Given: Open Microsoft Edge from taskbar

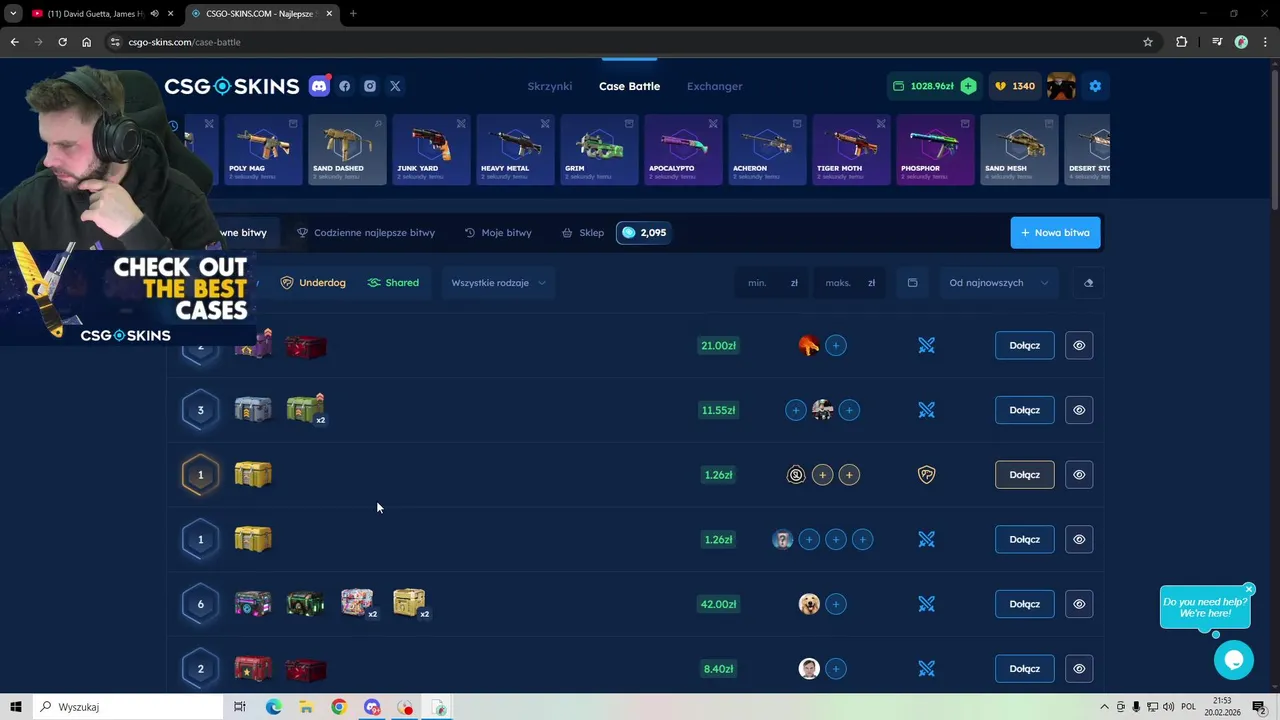Looking at the screenshot, I should click(273, 707).
